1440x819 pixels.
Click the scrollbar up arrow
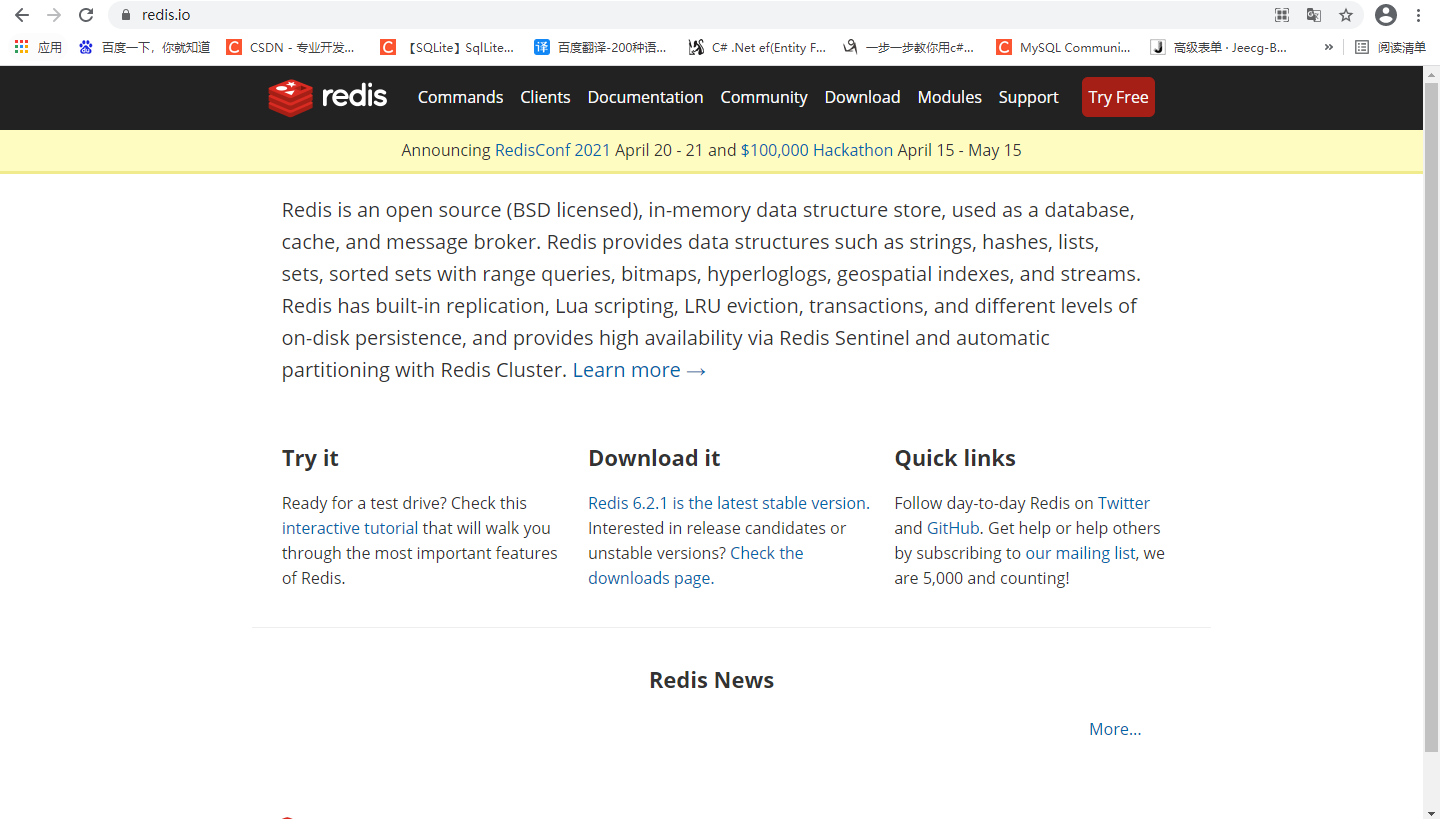point(1431,73)
